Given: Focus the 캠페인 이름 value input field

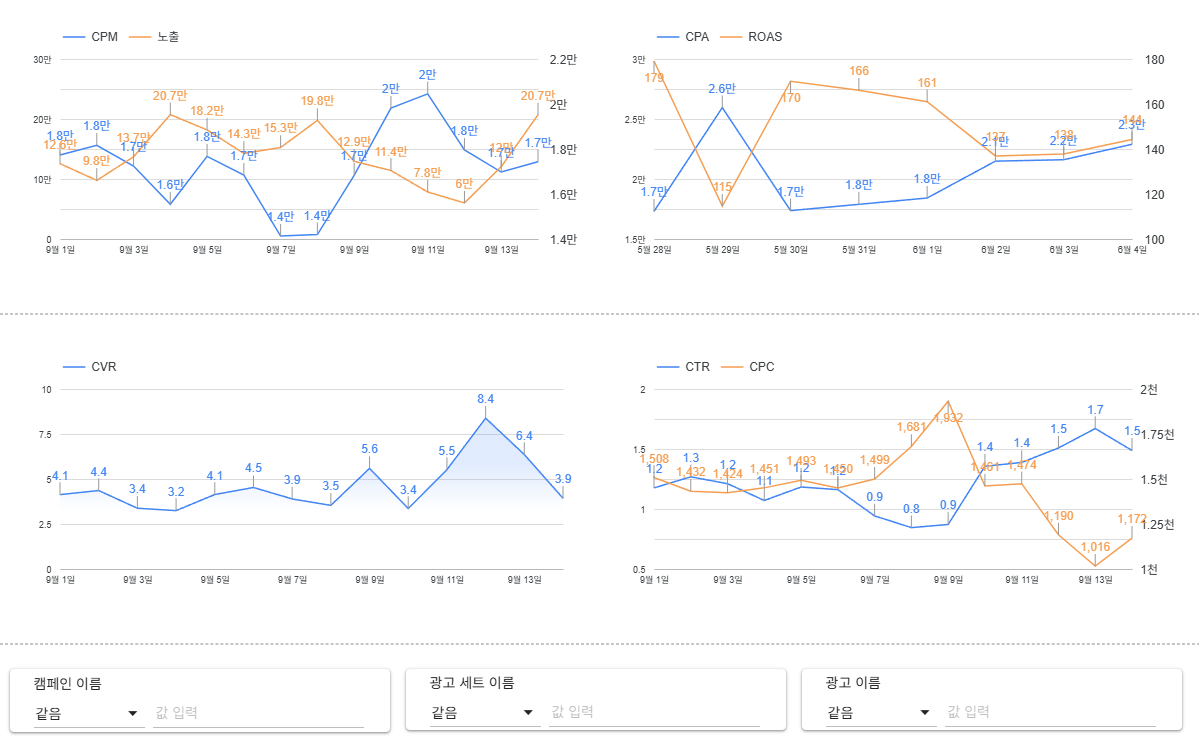Looking at the screenshot, I should (x=258, y=713).
